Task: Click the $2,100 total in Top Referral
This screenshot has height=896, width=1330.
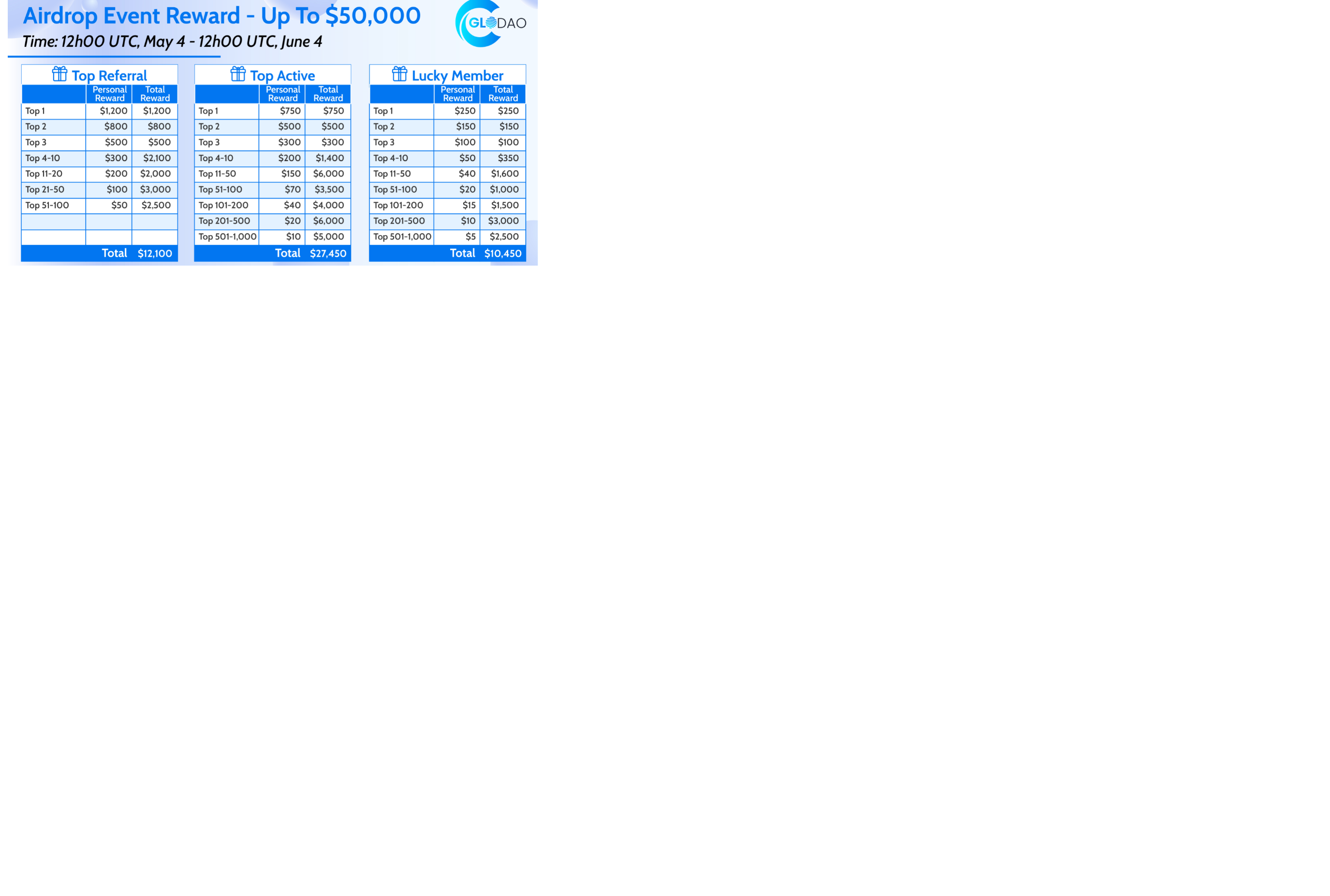Action: click(x=157, y=158)
